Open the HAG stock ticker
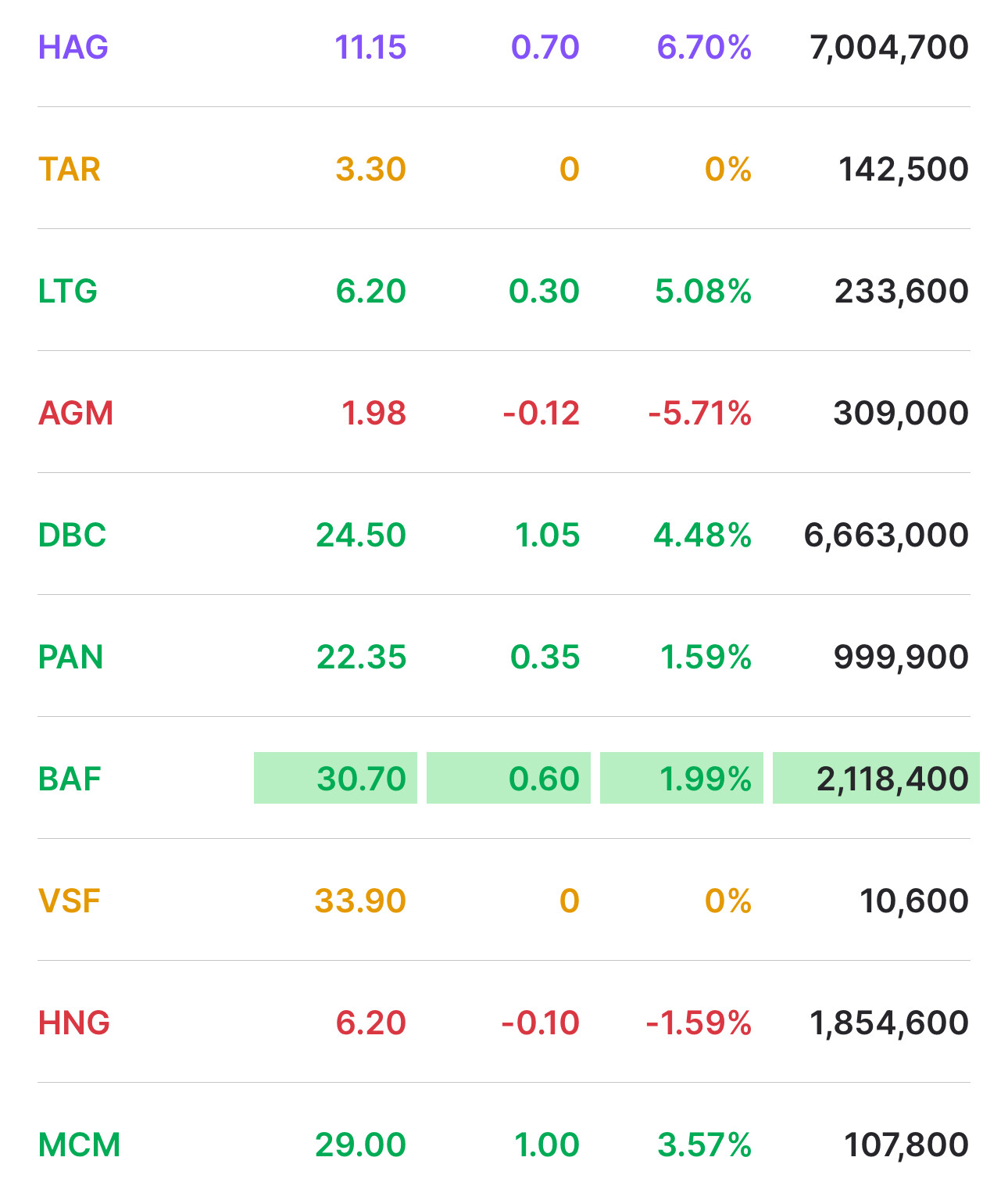This screenshot has height=1193, width=1008. [73, 48]
